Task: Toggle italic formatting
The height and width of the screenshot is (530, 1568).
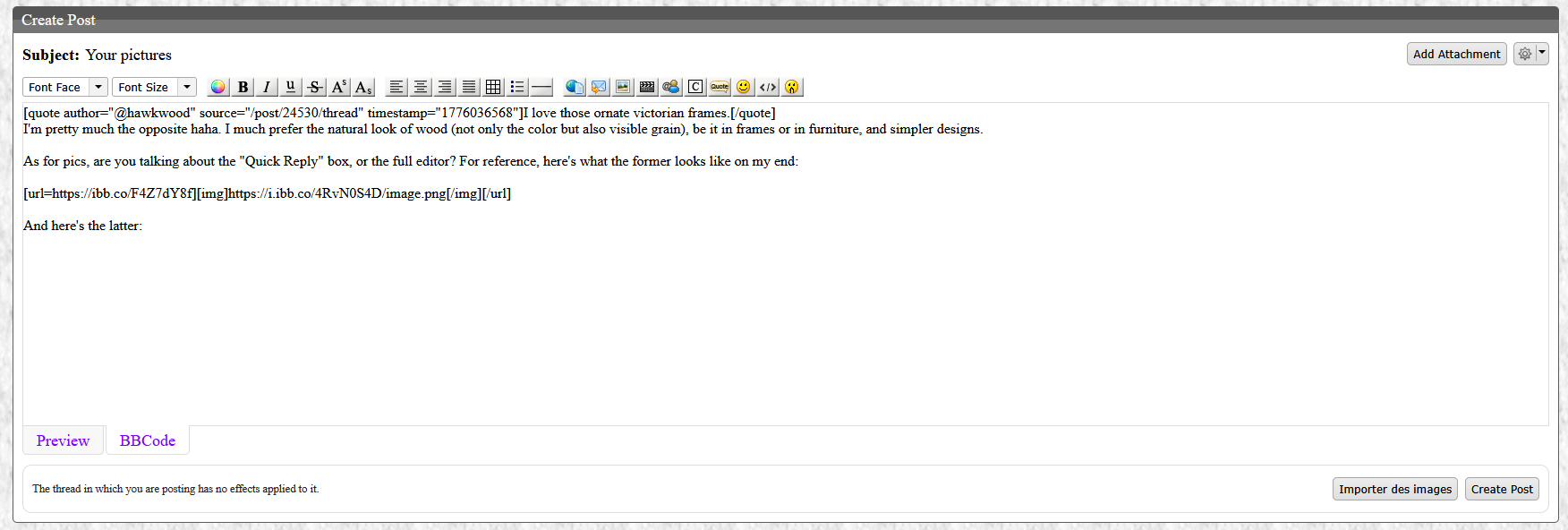Action: point(266,87)
